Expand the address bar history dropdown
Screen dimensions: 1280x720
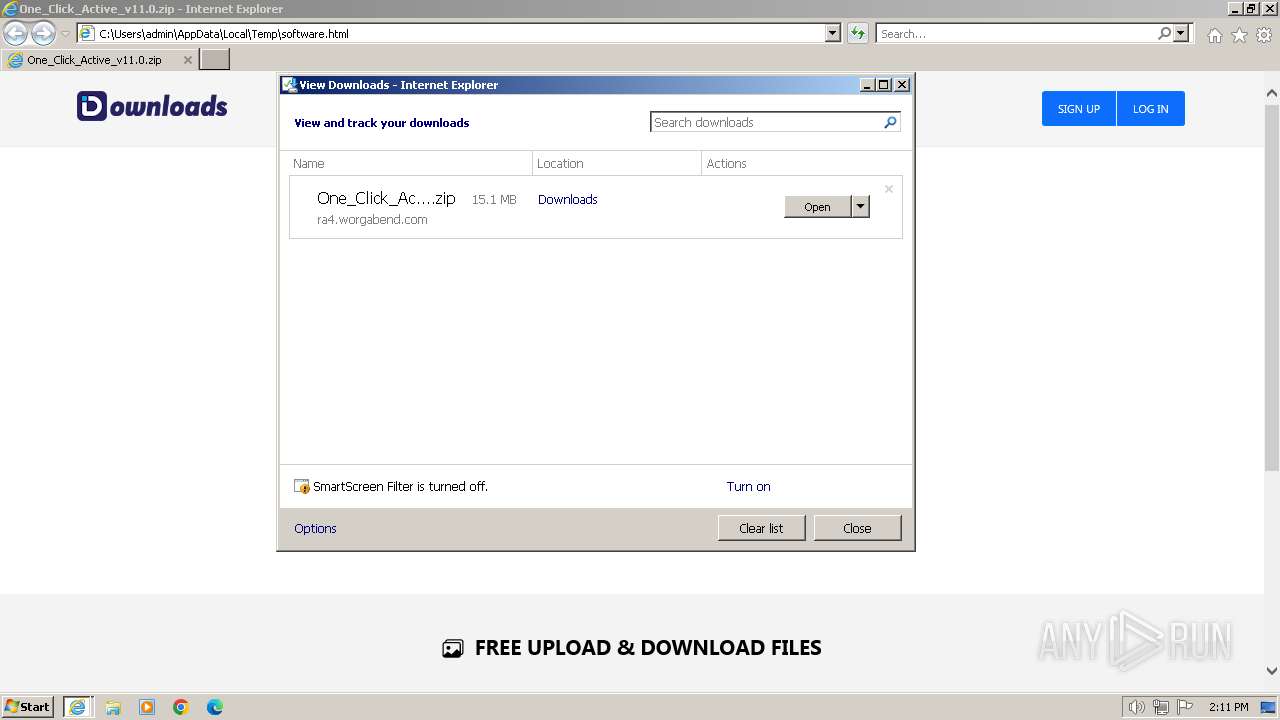click(x=833, y=33)
